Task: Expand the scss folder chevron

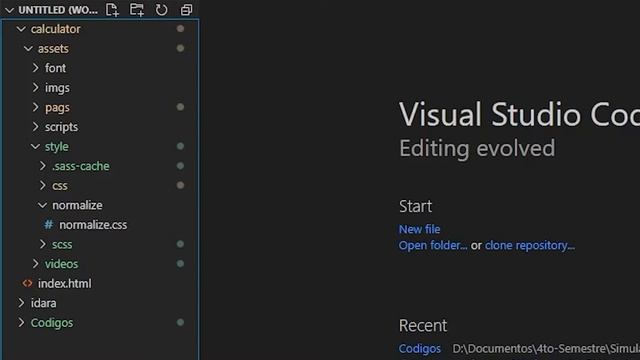Action: [43, 244]
